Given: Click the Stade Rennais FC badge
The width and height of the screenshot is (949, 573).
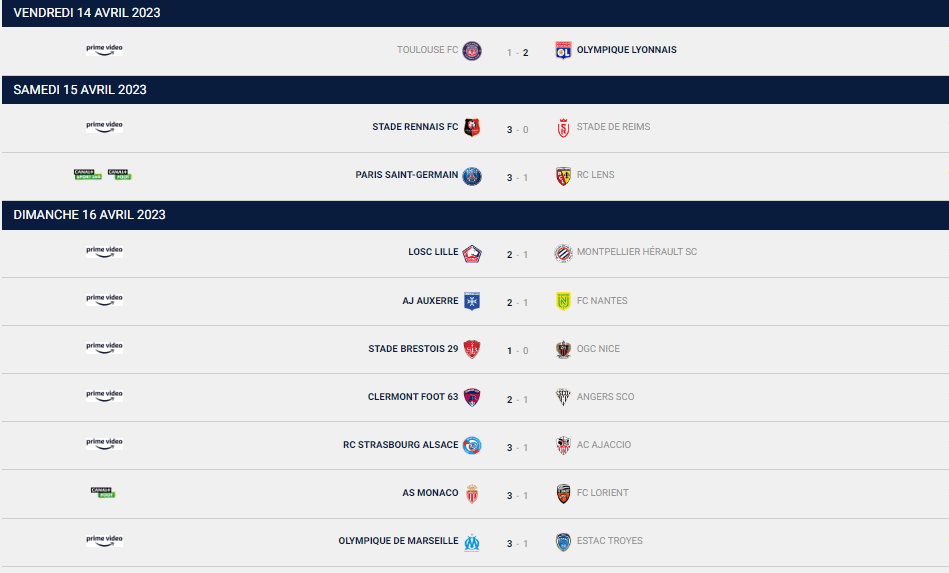Looking at the screenshot, I should 472,127.
